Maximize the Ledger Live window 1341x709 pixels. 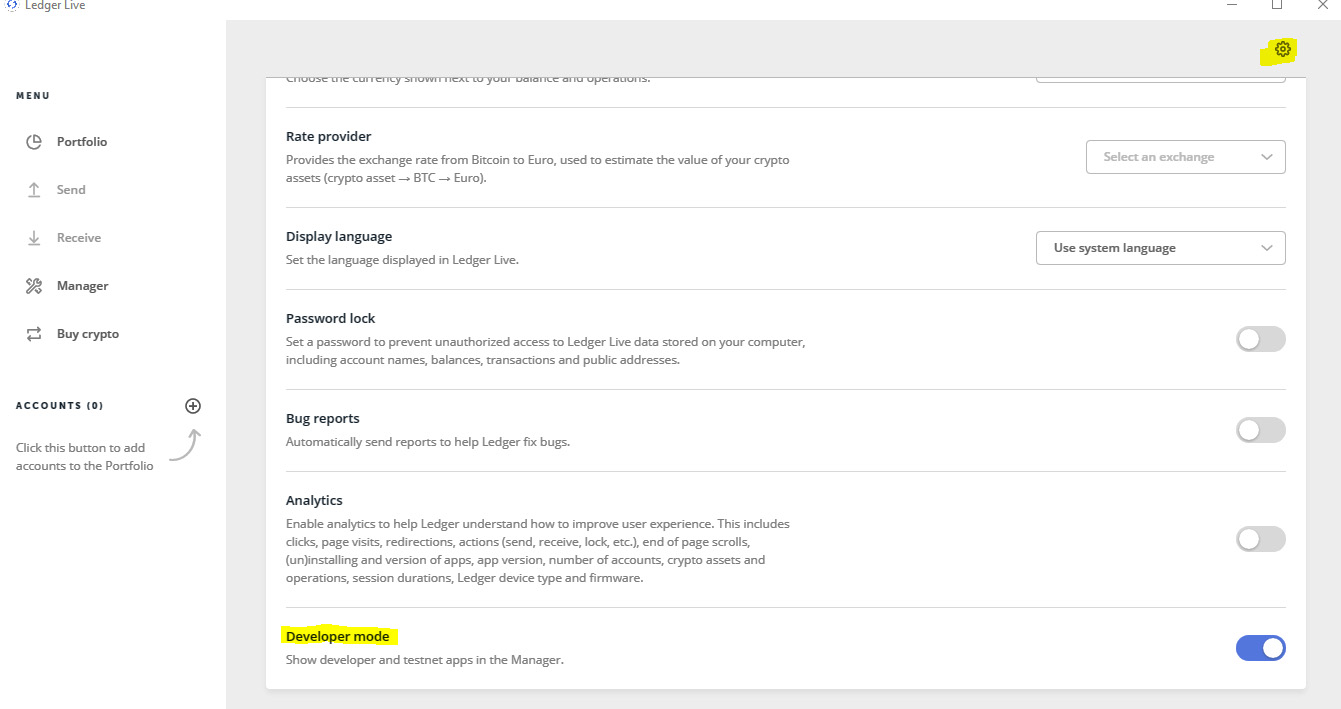(1277, 5)
